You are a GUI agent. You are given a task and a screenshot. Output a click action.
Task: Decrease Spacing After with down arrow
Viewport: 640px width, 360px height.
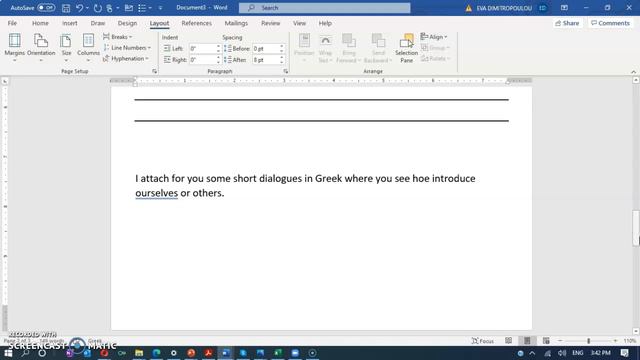pyautogui.click(x=282, y=62)
